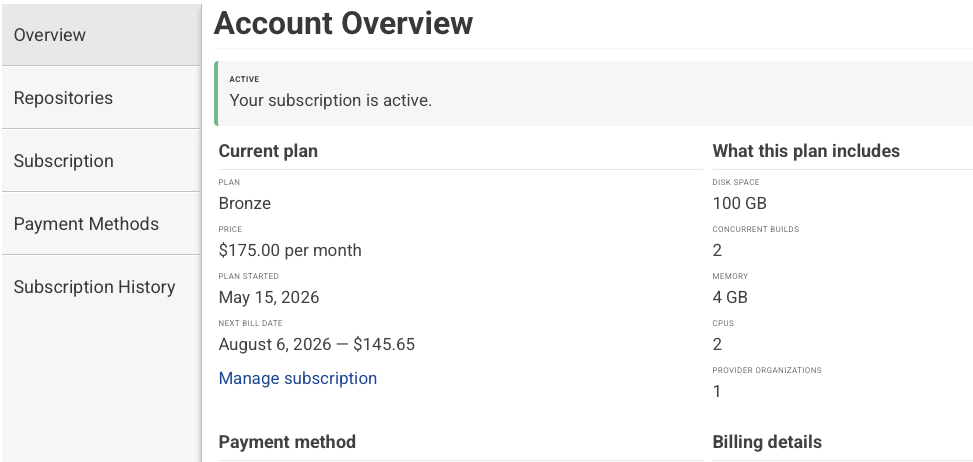Click the 4 GB memory value
973x462 pixels.
pyautogui.click(x=730, y=297)
